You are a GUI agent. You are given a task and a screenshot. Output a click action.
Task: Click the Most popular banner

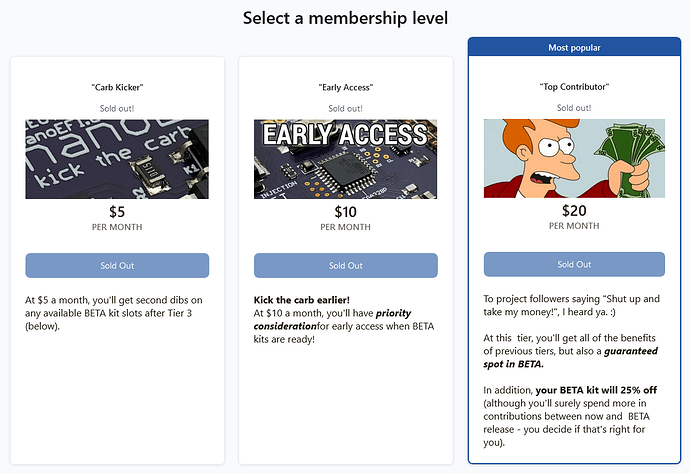click(574, 47)
